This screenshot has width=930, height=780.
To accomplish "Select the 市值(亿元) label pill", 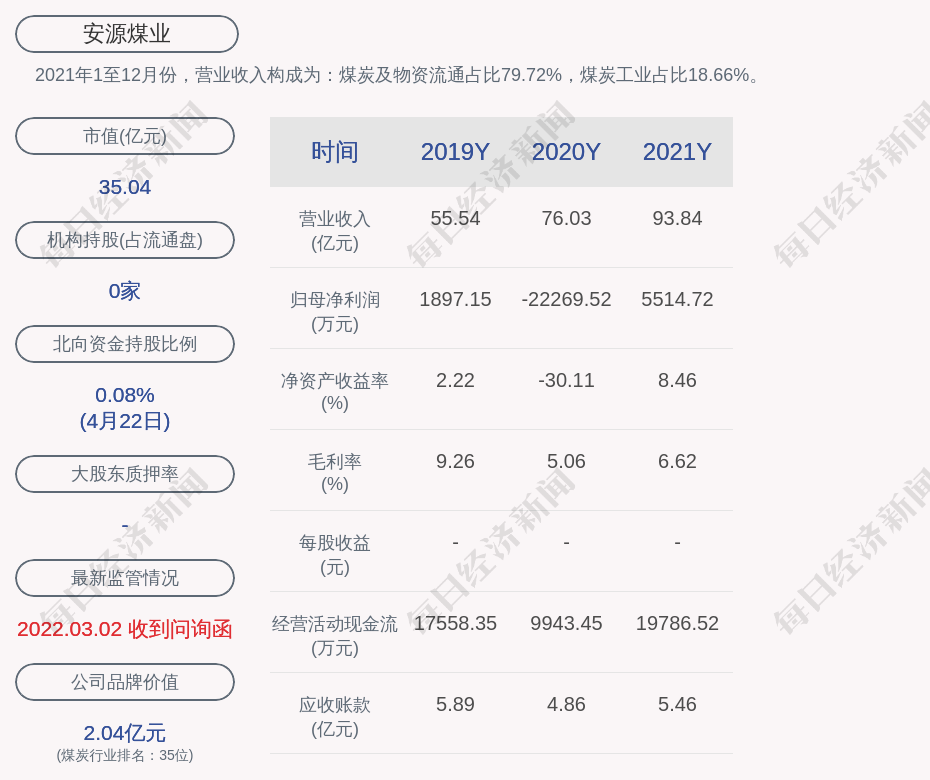I will point(125,136).
